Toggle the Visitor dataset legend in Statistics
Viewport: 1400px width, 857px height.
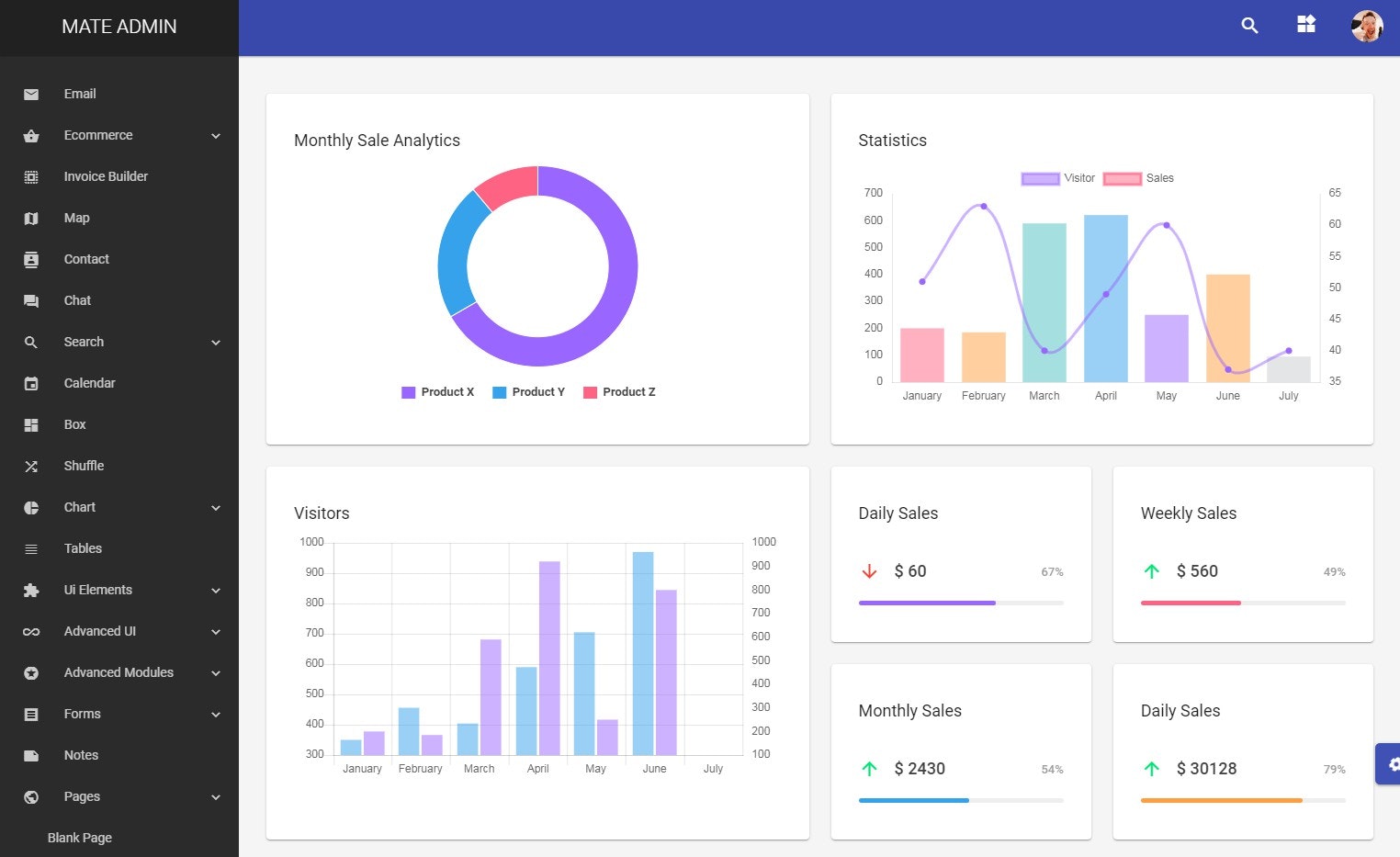click(x=1058, y=178)
